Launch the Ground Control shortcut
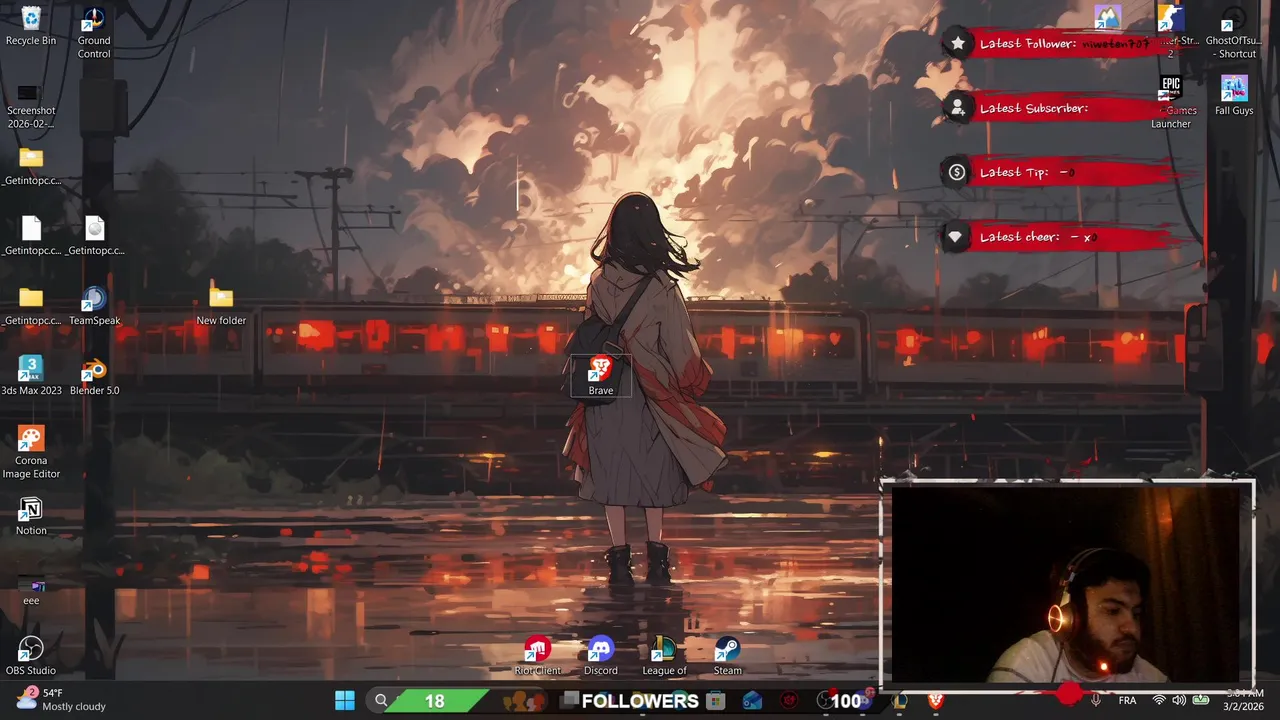 (94, 33)
